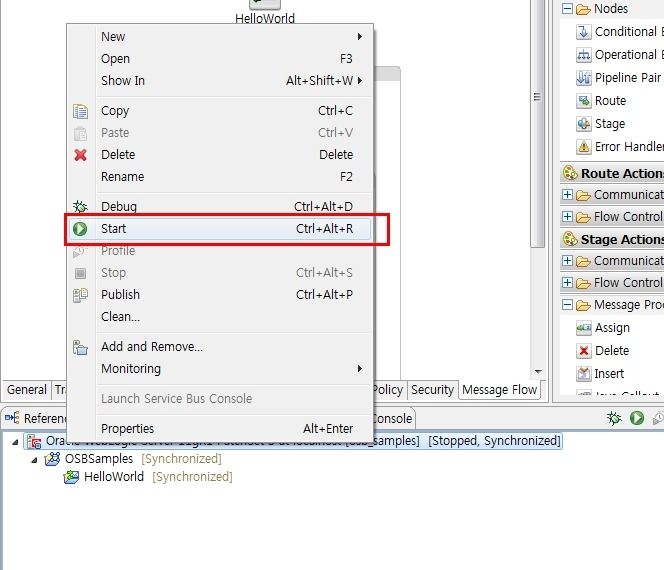This screenshot has width=664, height=570.
Task: Click the Publish icon in context menu
Action: coord(80,295)
